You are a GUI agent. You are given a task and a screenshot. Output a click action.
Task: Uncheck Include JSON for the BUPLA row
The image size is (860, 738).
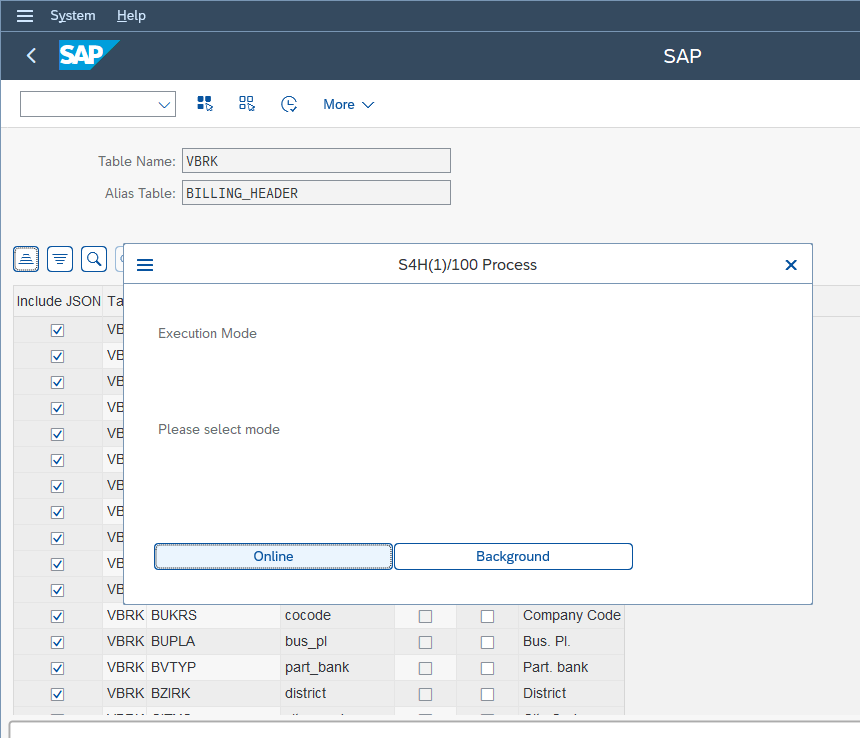click(x=57, y=642)
